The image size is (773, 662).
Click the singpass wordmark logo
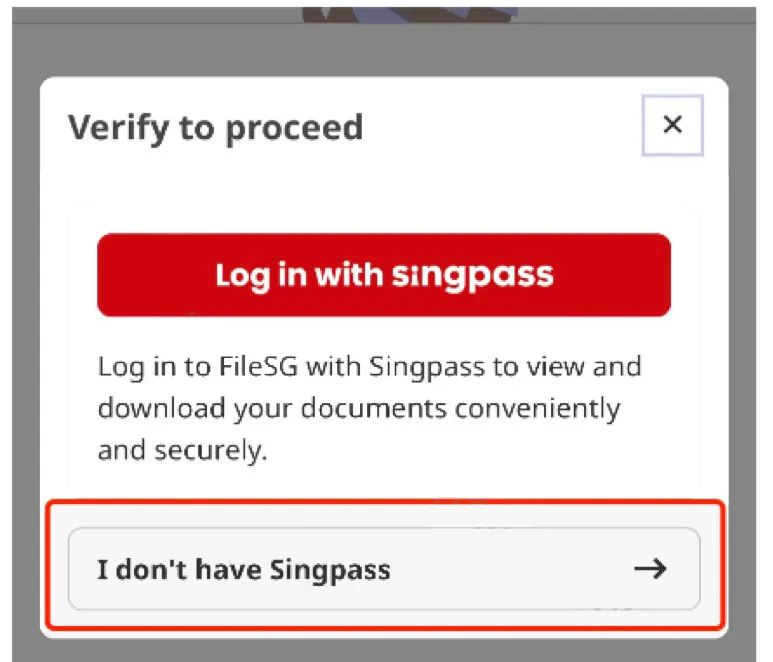(x=472, y=275)
